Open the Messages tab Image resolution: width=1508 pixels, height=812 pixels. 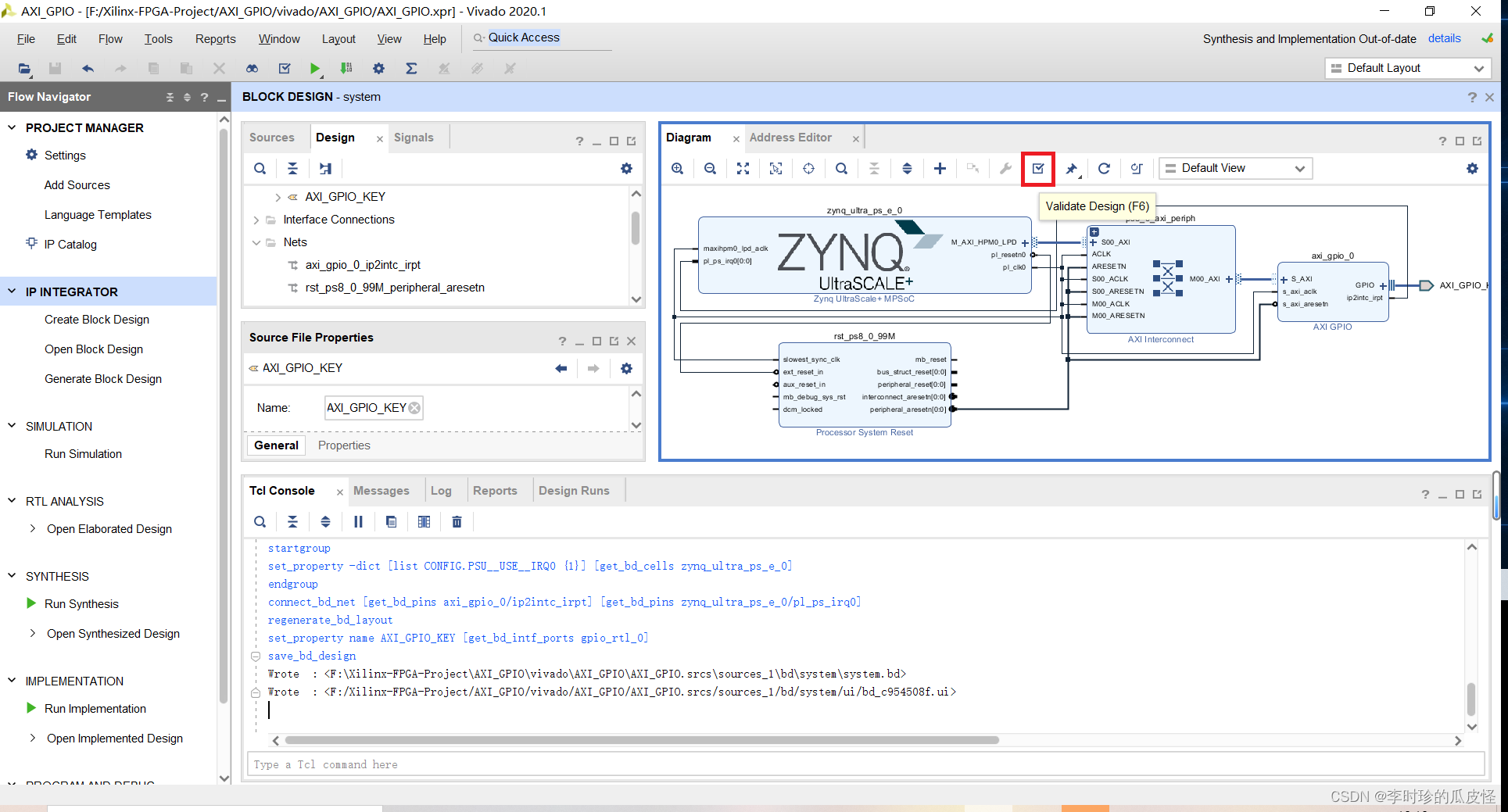381,491
